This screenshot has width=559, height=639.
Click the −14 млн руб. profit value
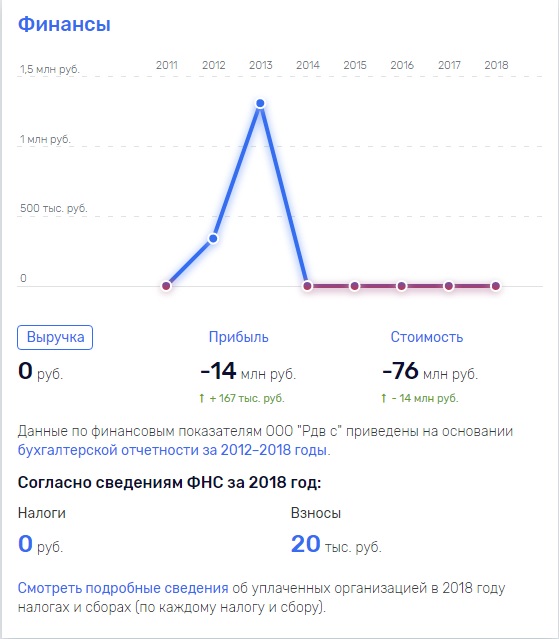coord(248,371)
